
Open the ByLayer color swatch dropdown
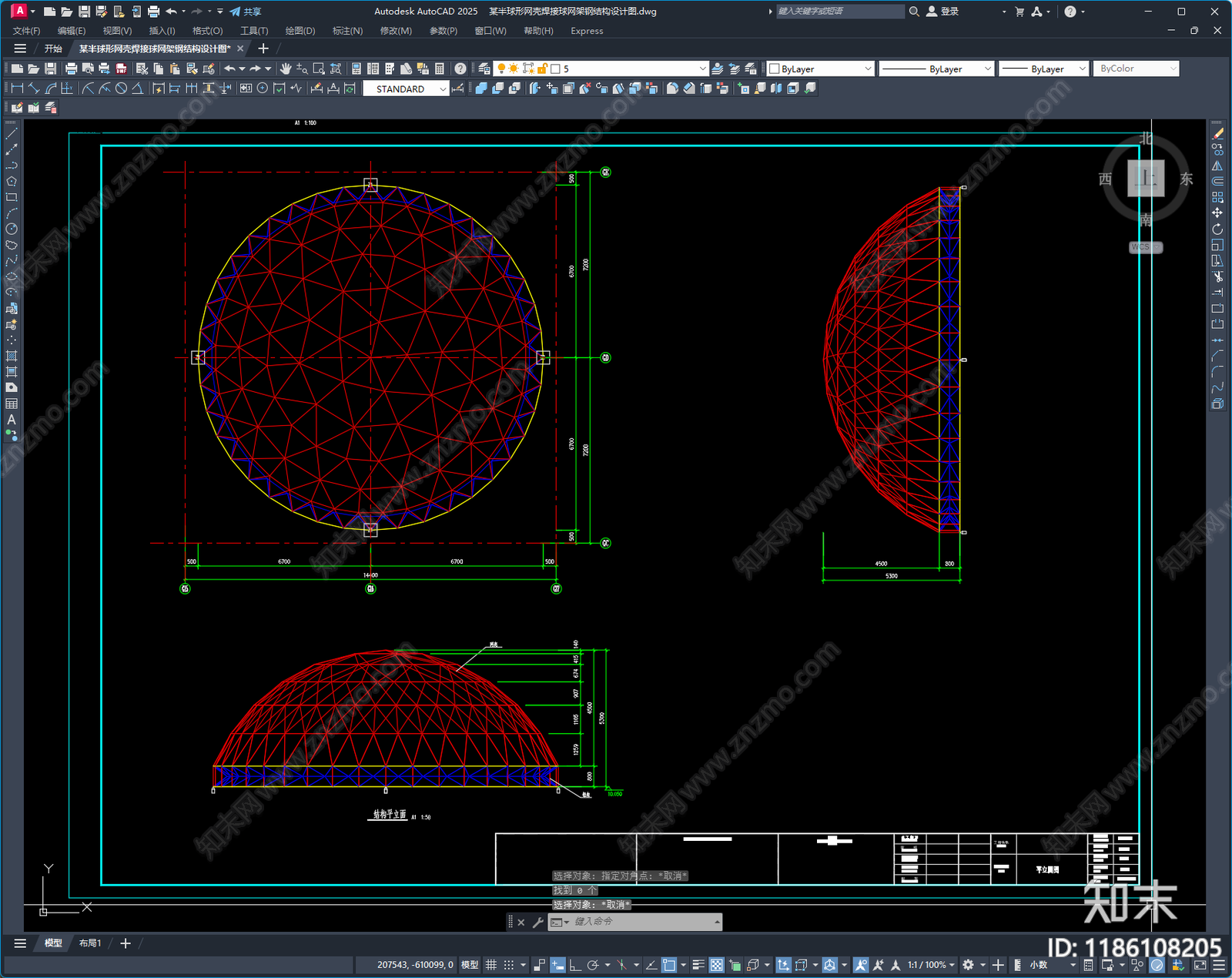821,69
